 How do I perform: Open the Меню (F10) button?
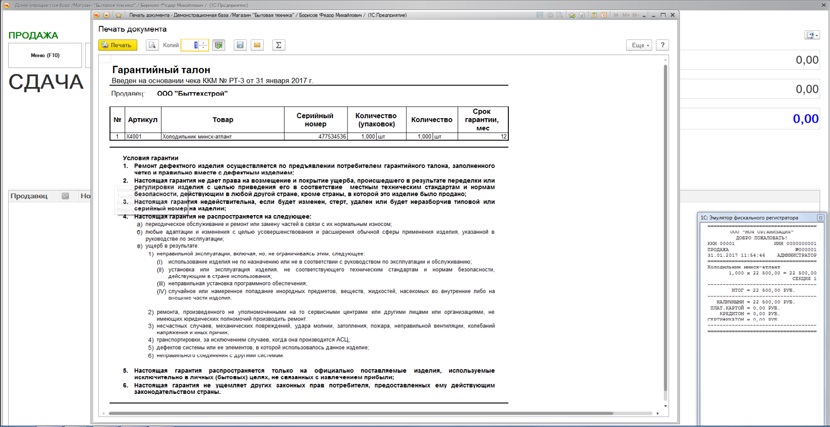click(45, 55)
